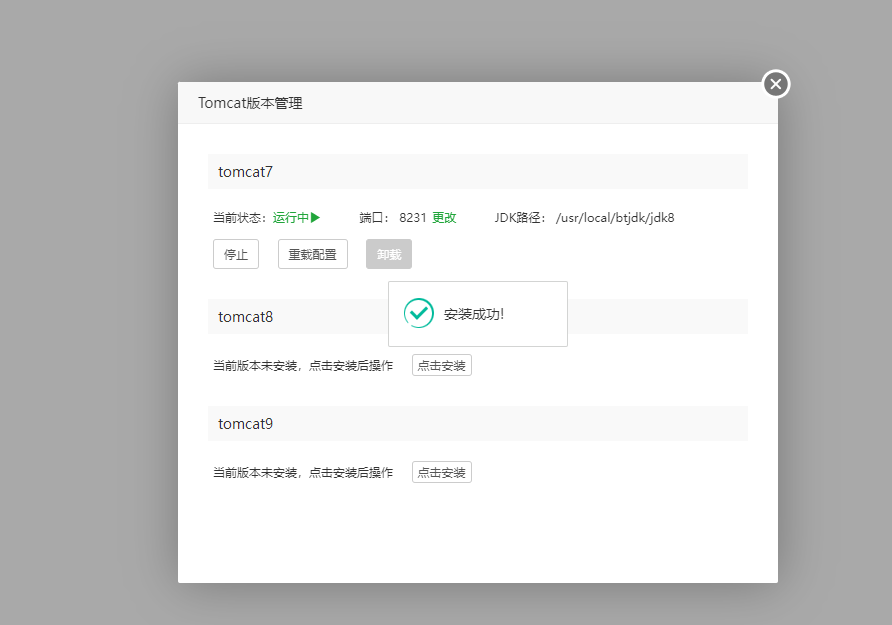Screen dimensions: 892x625
Task: Close the Tomcat版本管理 dialog
Action: pos(775,84)
